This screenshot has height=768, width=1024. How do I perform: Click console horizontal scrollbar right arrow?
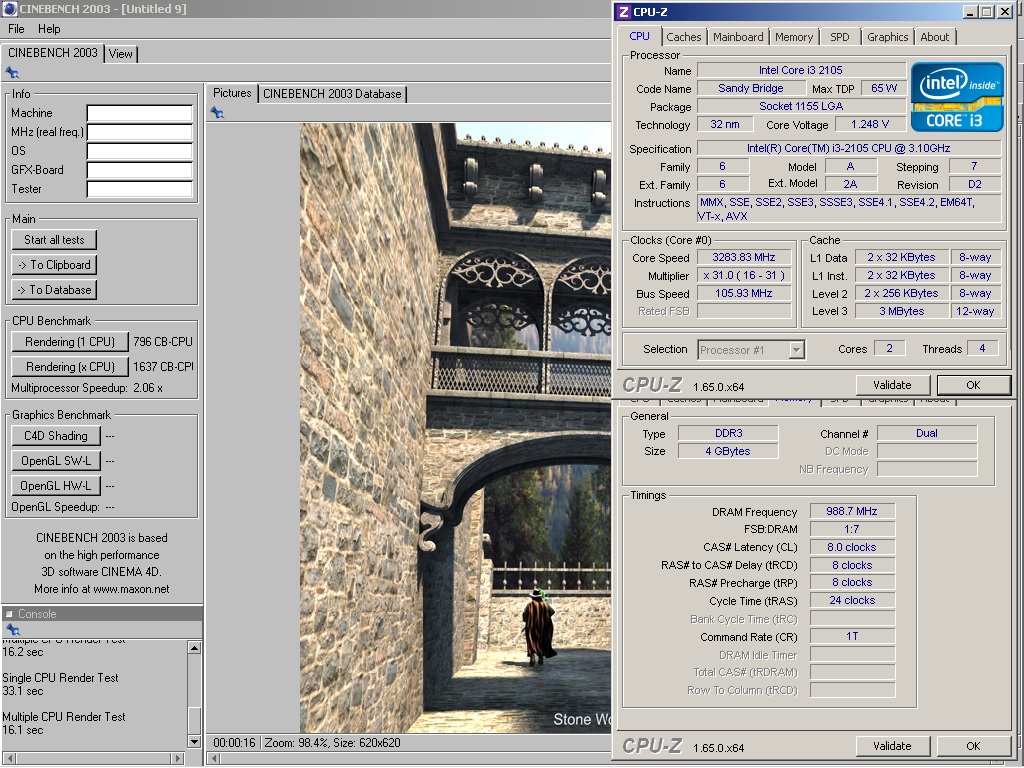click(x=178, y=758)
